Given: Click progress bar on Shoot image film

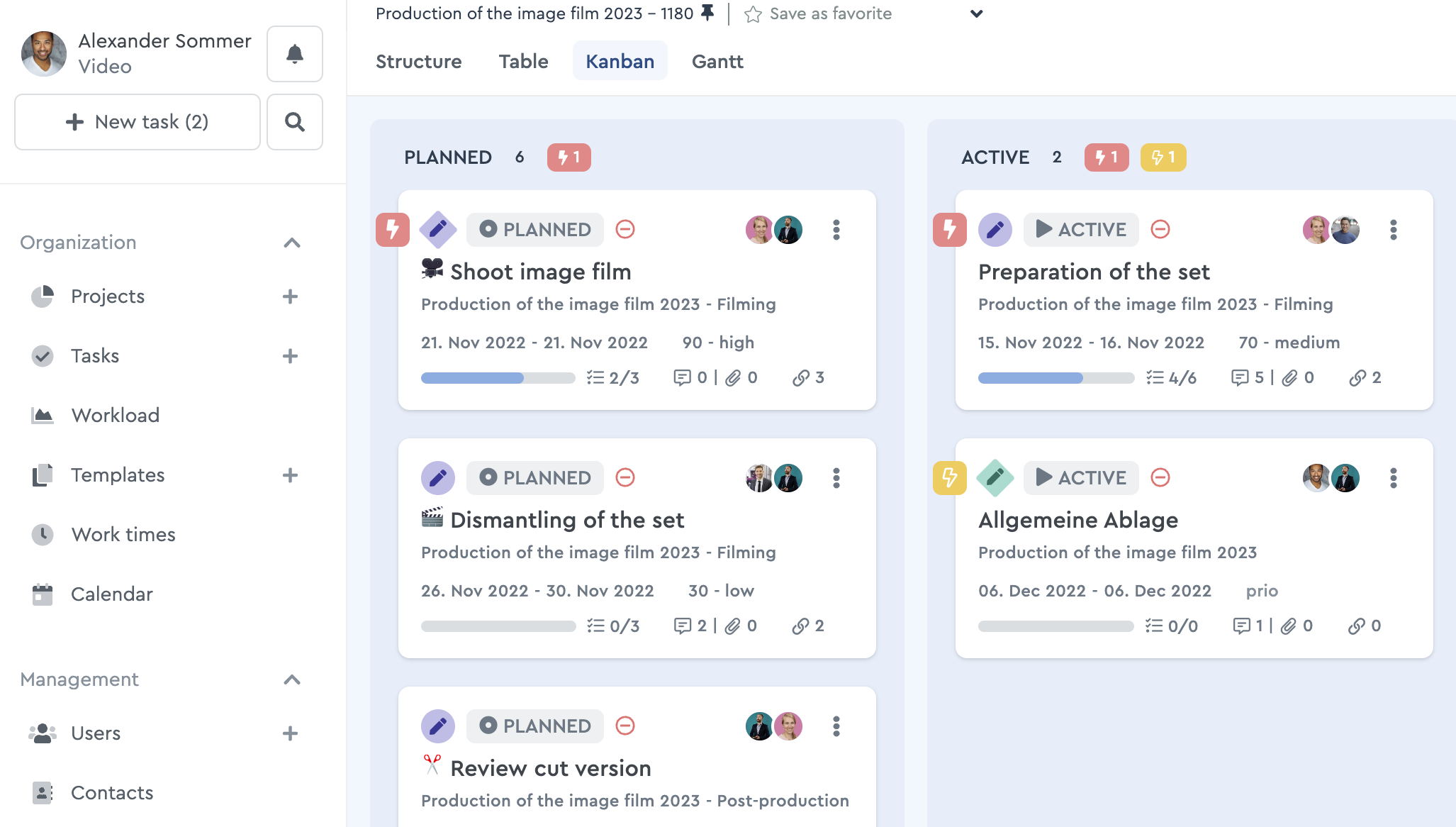Looking at the screenshot, I should tap(498, 378).
